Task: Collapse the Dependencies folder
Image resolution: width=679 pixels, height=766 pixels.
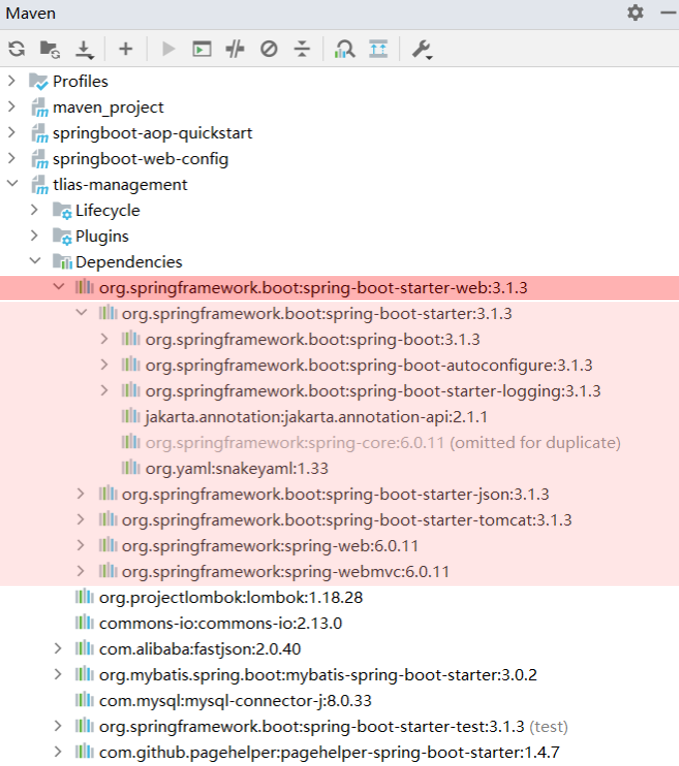Action: tap(35, 261)
